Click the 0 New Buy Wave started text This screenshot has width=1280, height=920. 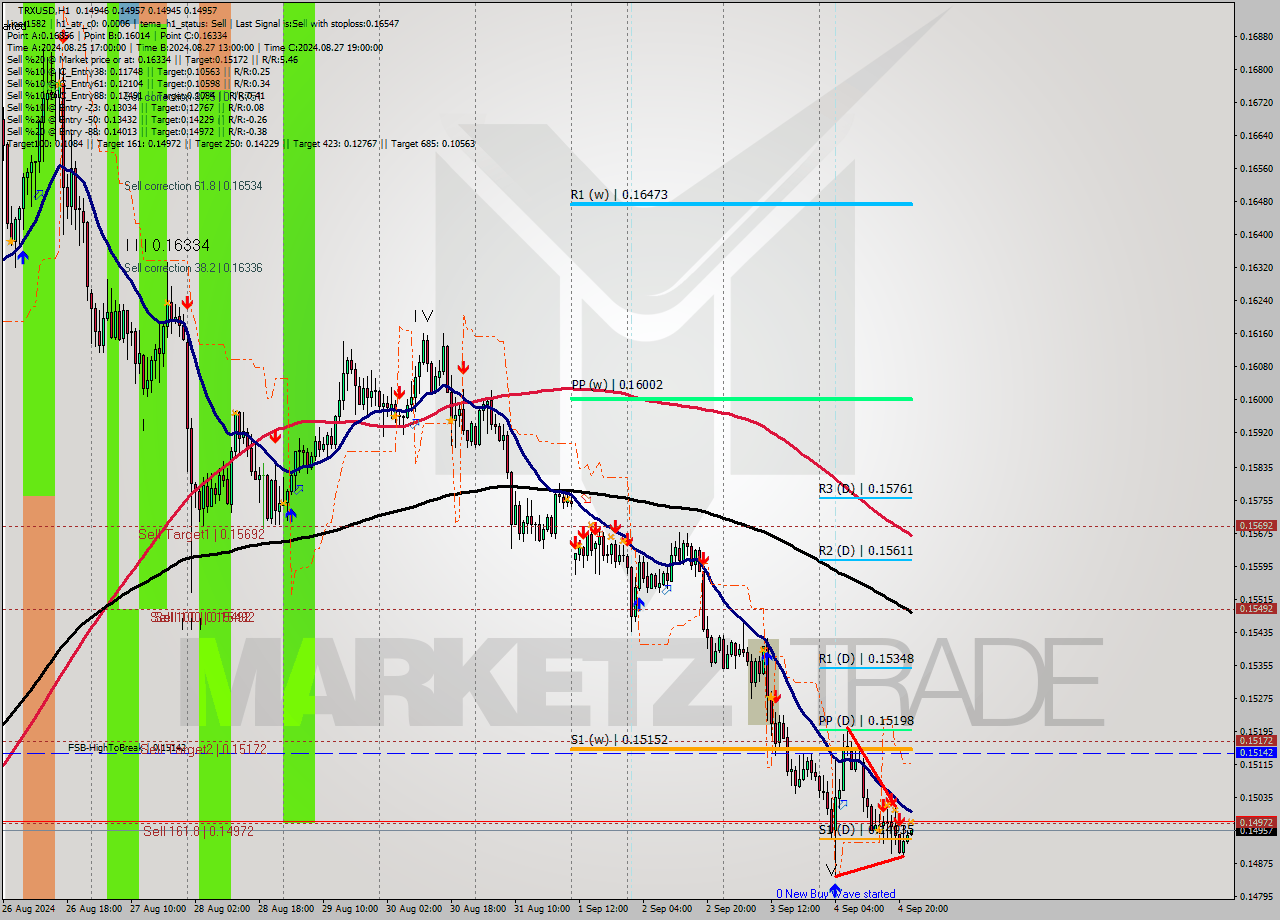836,894
